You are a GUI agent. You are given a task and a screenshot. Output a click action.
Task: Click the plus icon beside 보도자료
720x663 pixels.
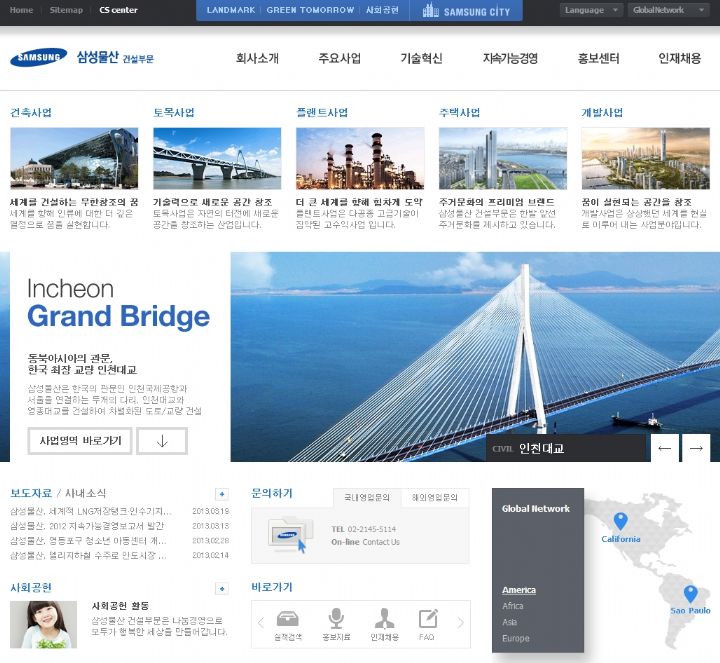(x=222, y=494)
